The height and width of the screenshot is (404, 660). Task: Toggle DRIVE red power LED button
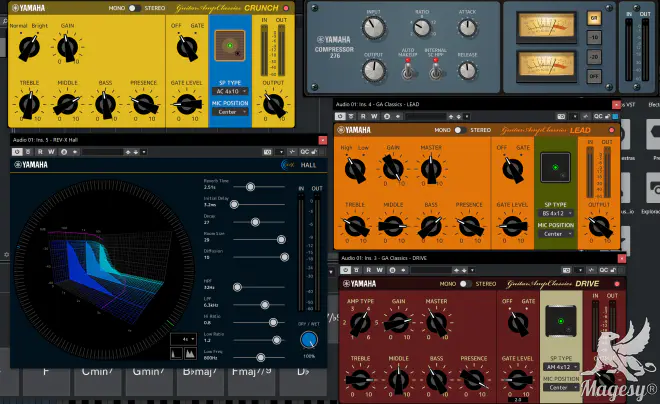pos(617,284)
